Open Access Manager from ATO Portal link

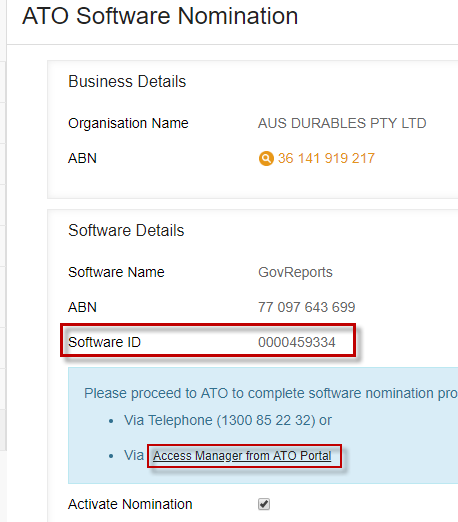pyautogui.click(x=242, y=456)
